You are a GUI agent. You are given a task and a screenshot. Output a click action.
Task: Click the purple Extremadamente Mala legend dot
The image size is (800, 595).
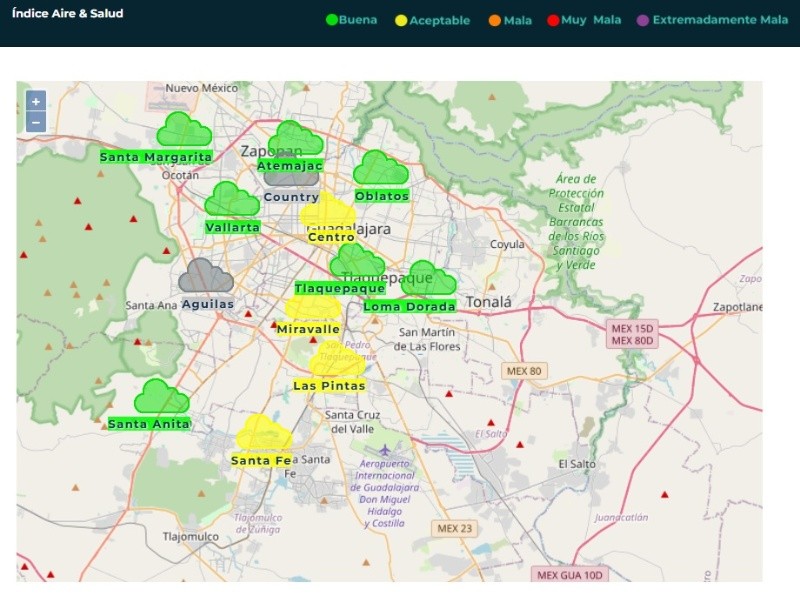click(x=643, y=20)
